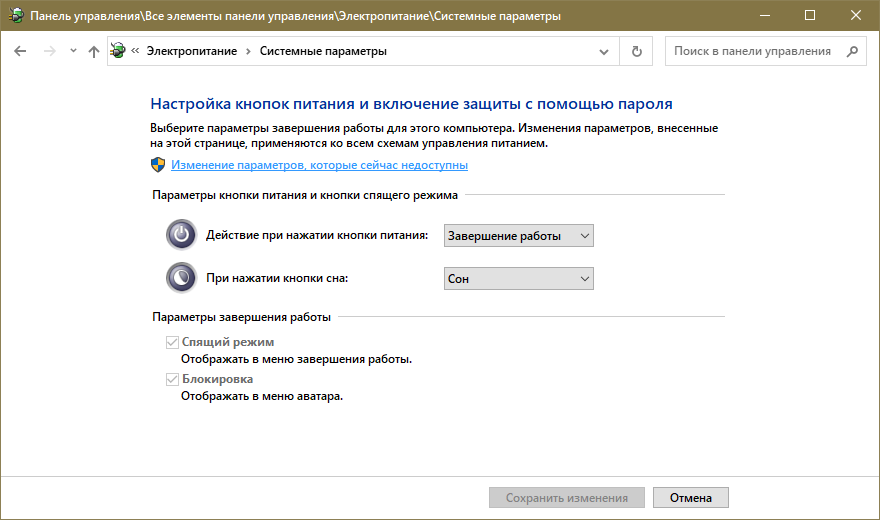Click the magnifier icon in the search box
Viewport: 880px width, 520px height.
pos(852,51)
